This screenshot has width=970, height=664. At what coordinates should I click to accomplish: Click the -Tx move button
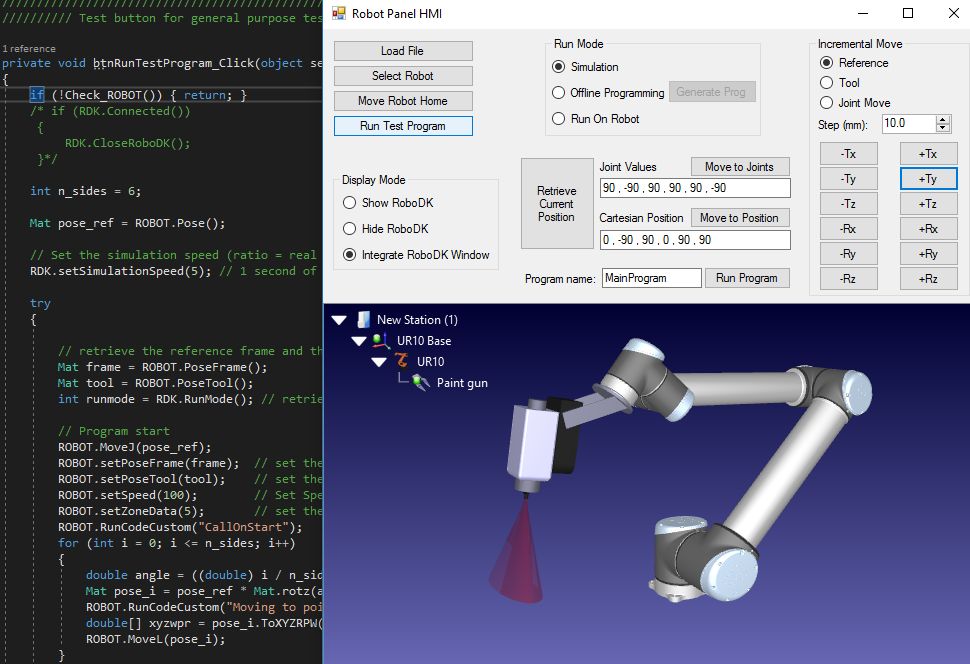pyautogui.click(x=848, y=153)
